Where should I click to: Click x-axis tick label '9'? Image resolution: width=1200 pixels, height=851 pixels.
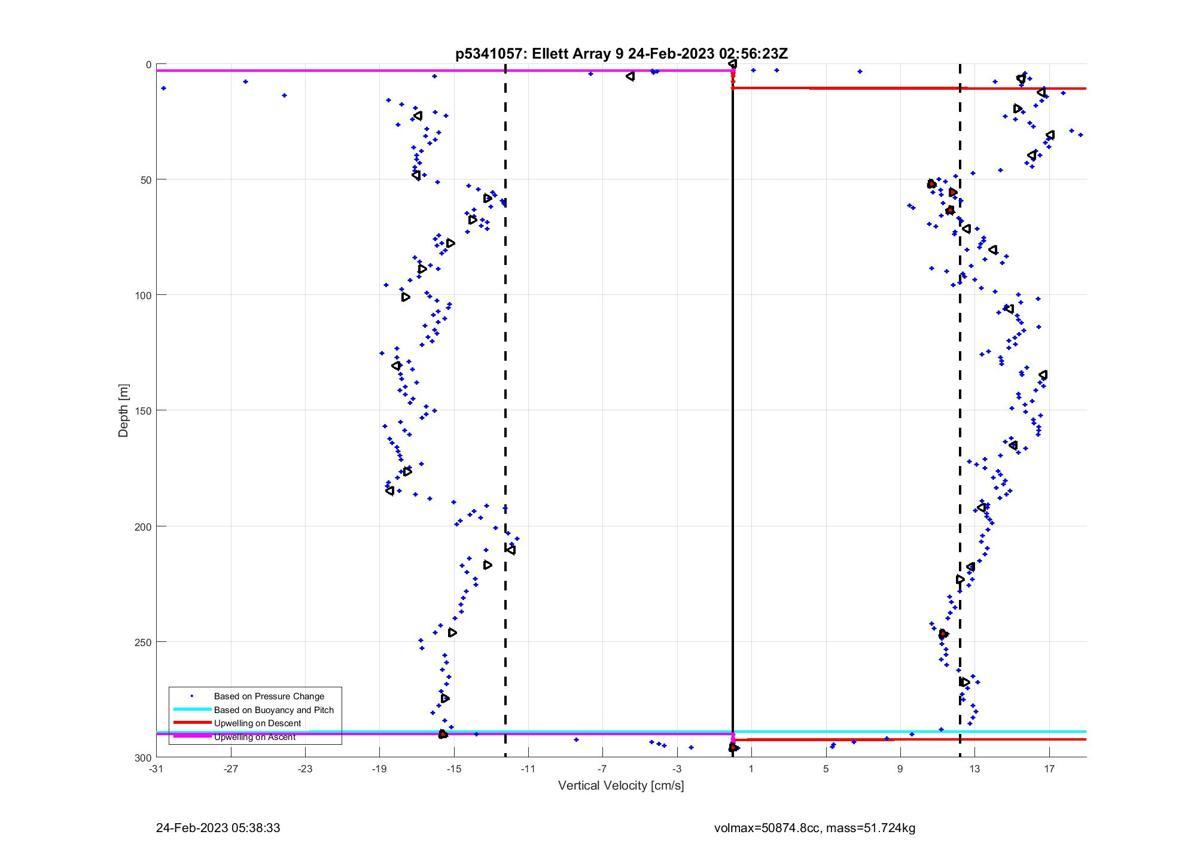pyautogui.click(x=900, y=769)
